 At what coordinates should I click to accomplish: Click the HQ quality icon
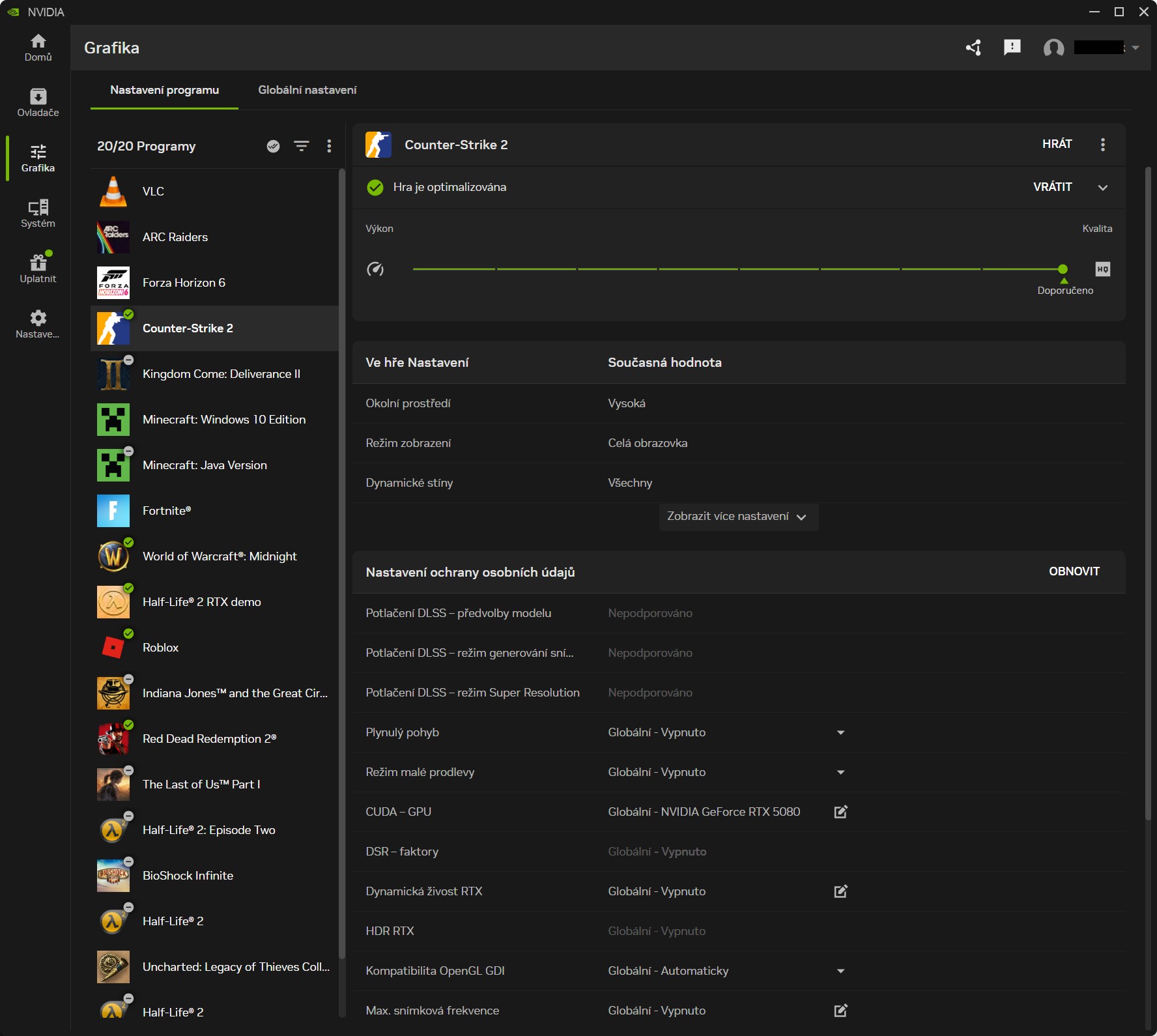pyautogui.click(x=1102, y=269)
